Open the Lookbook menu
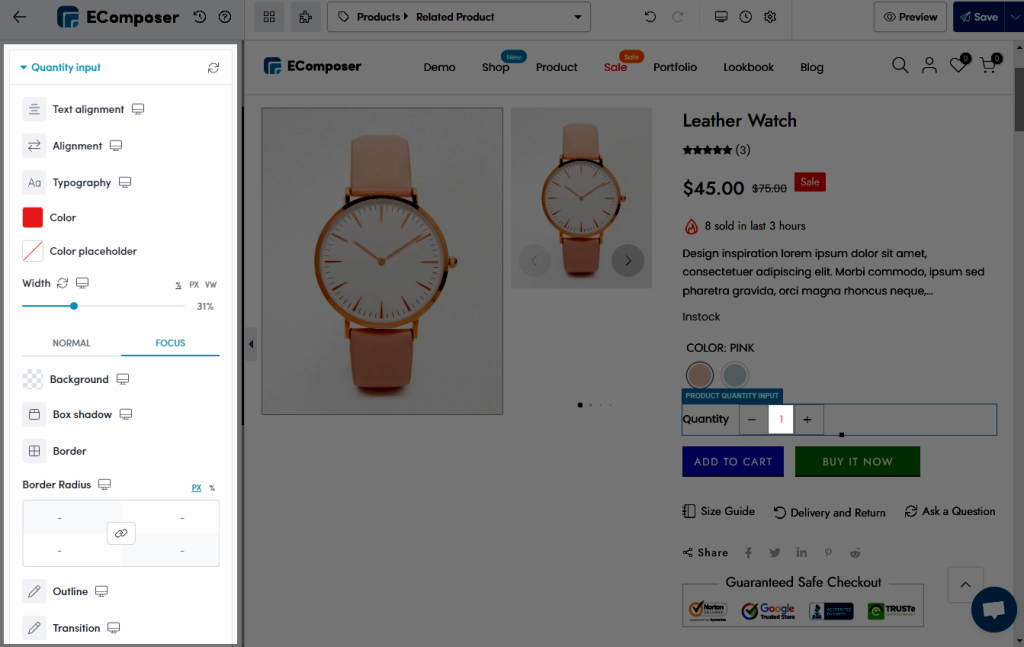This screenshot has width=1024, height=647. [748, 67]
